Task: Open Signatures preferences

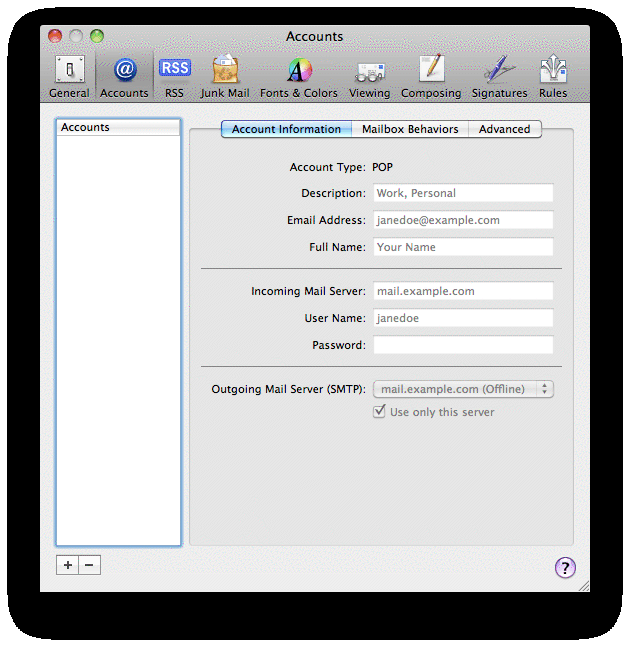Action: point(500,76)
